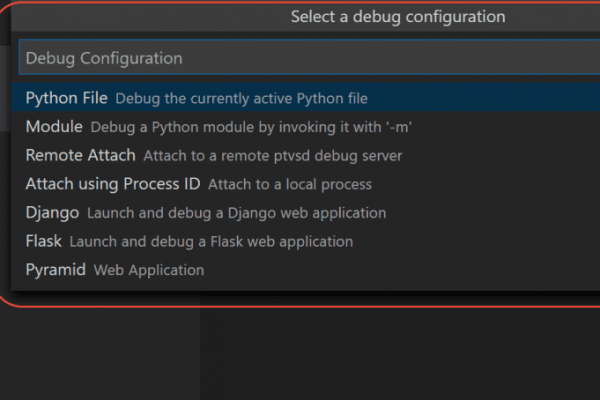Choose the Django configuration entry
Screen dimensions: 600x400
coord(305,213)
